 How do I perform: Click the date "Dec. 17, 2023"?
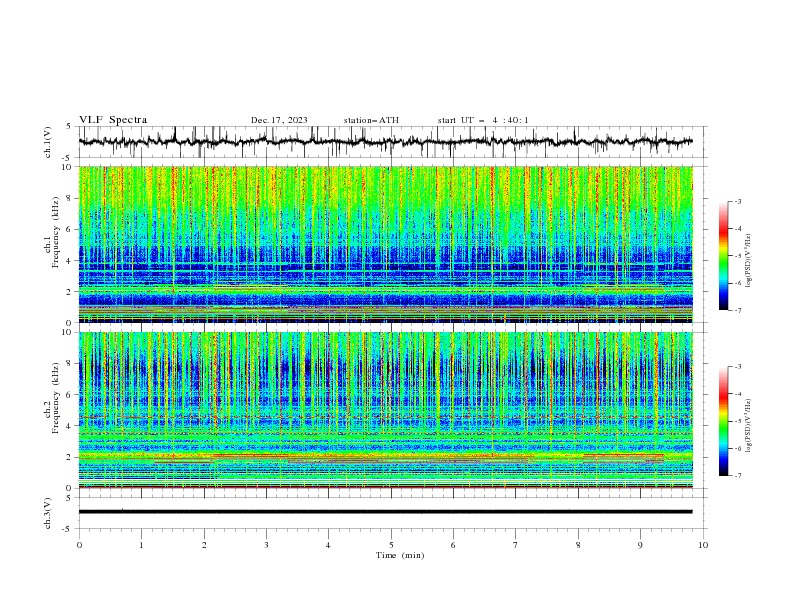(279, 120)
